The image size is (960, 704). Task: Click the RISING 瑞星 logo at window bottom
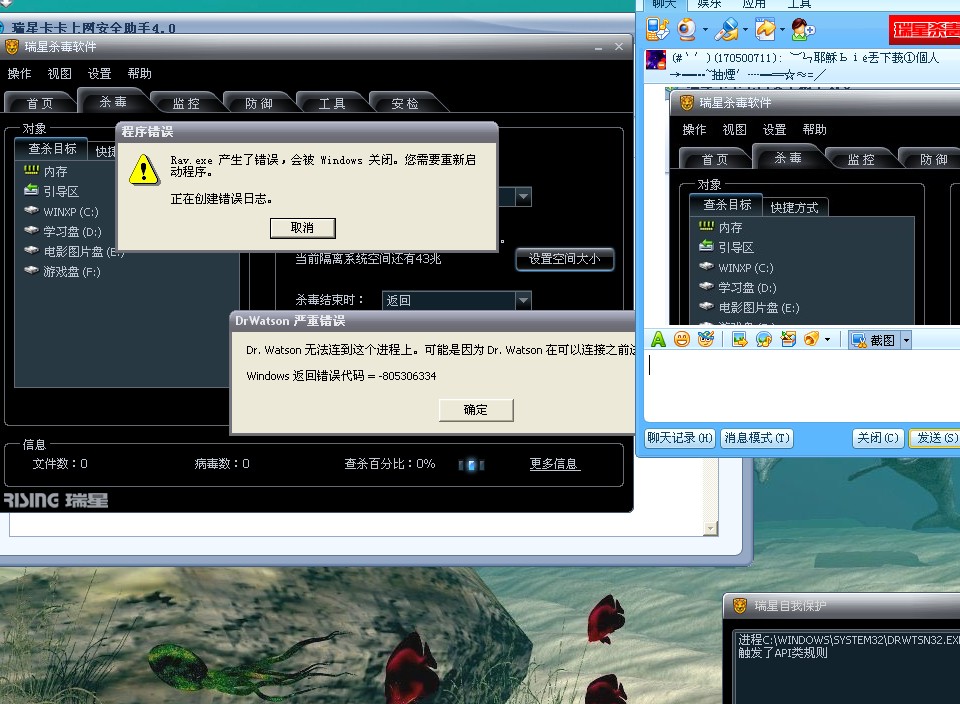click(56, 500)
